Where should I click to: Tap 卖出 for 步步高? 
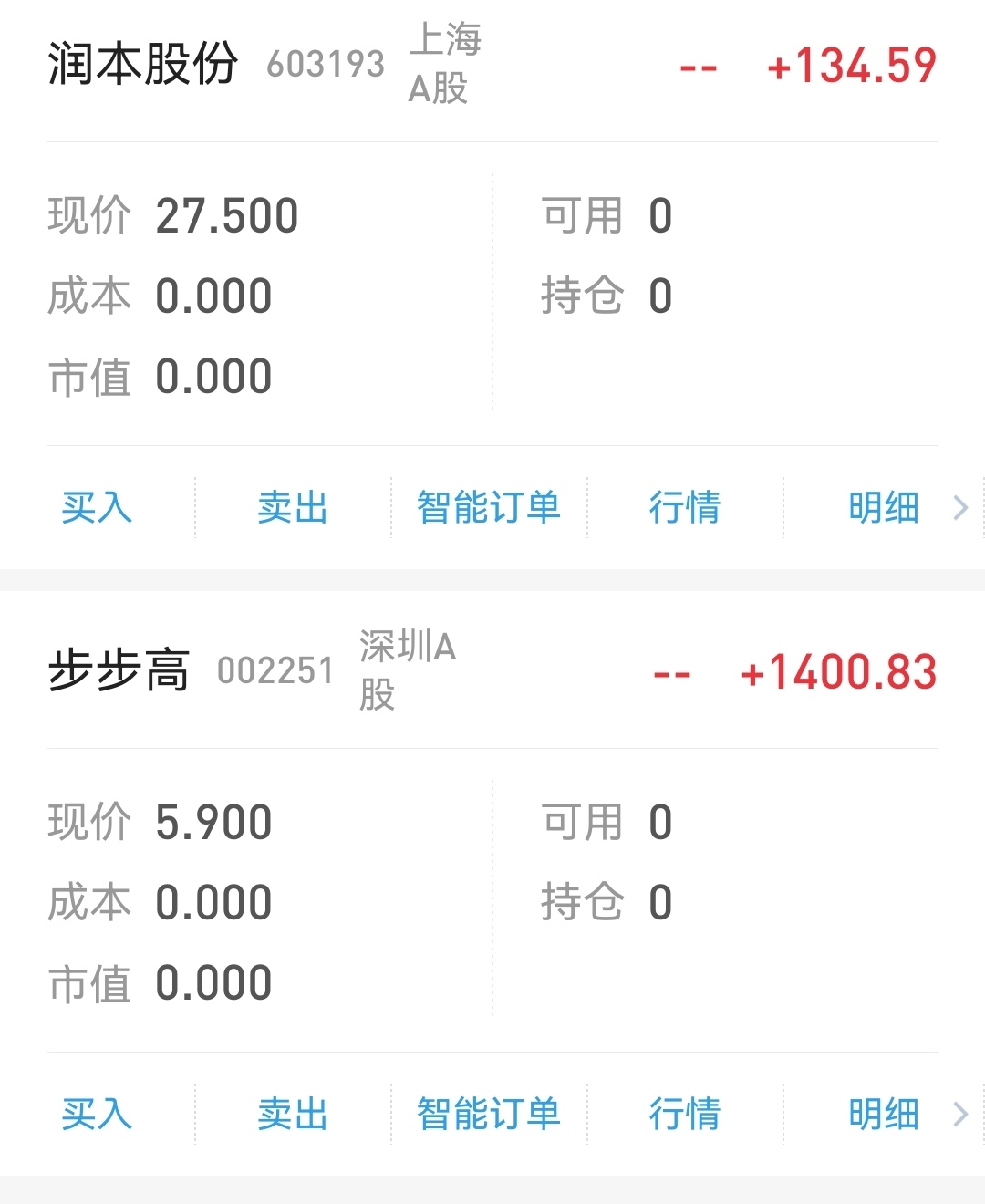pos(293,1114)
